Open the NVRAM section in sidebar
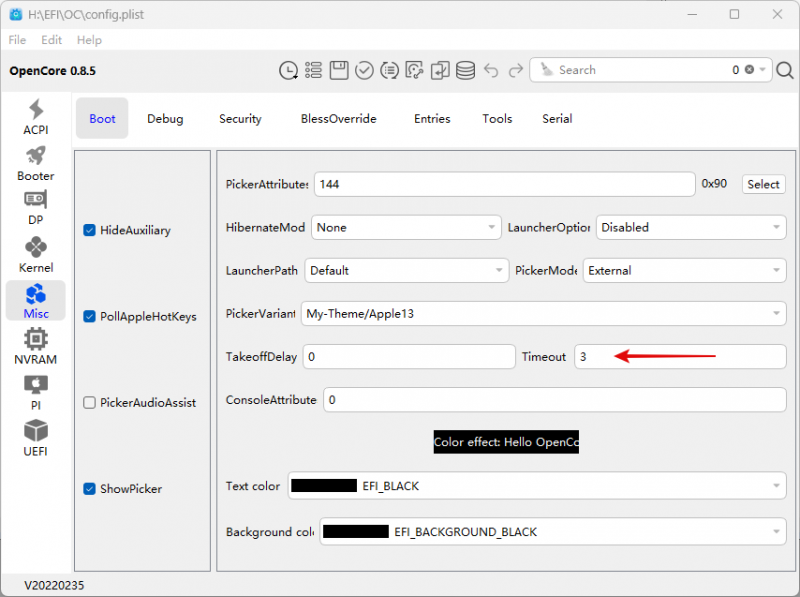The height and width of the screenshot is (597, 800). [36, 347]
